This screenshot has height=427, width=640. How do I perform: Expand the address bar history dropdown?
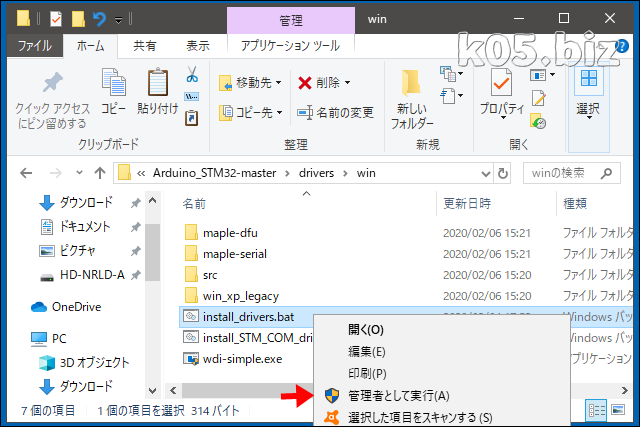coord(486,173)
